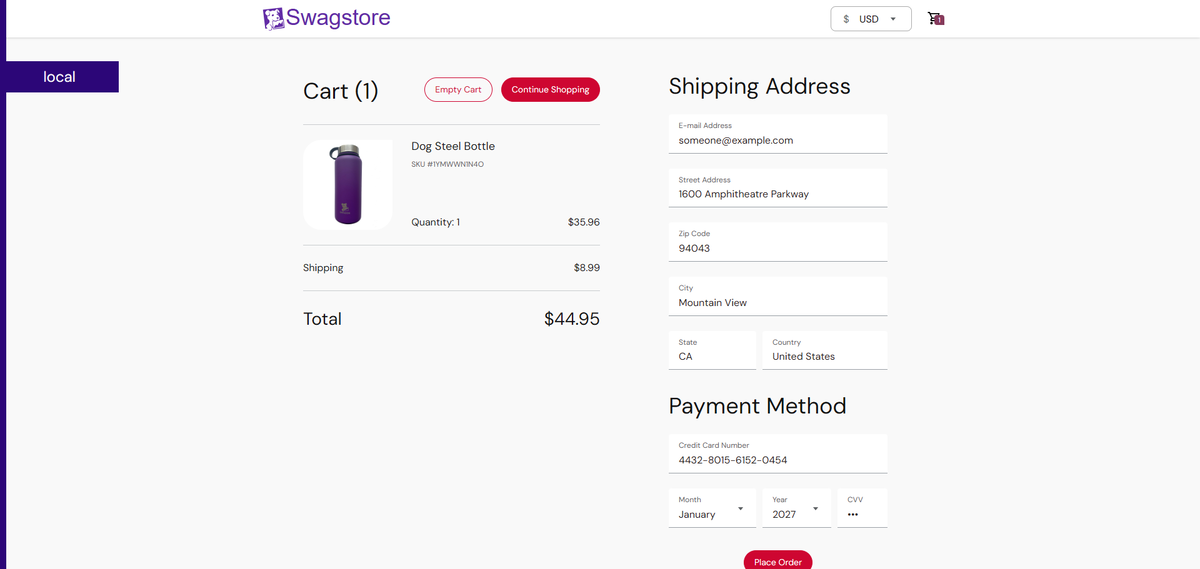Click the local environment label
This screenshot has width=1200, height=569.
60,77
